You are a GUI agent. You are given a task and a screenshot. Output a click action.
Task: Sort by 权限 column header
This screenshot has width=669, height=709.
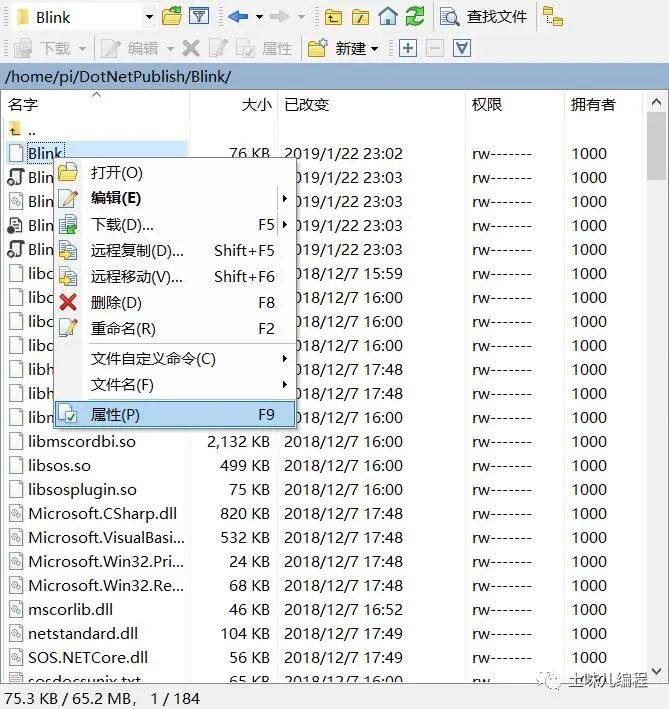click(515, 104)
